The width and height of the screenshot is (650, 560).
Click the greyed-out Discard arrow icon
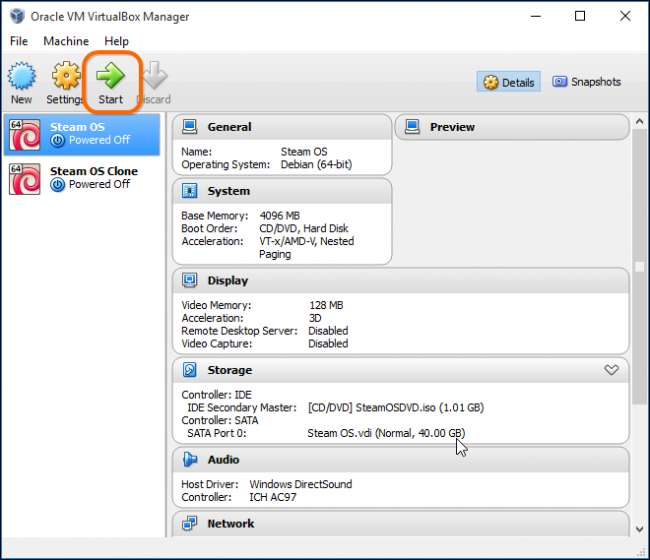[155, 75]
